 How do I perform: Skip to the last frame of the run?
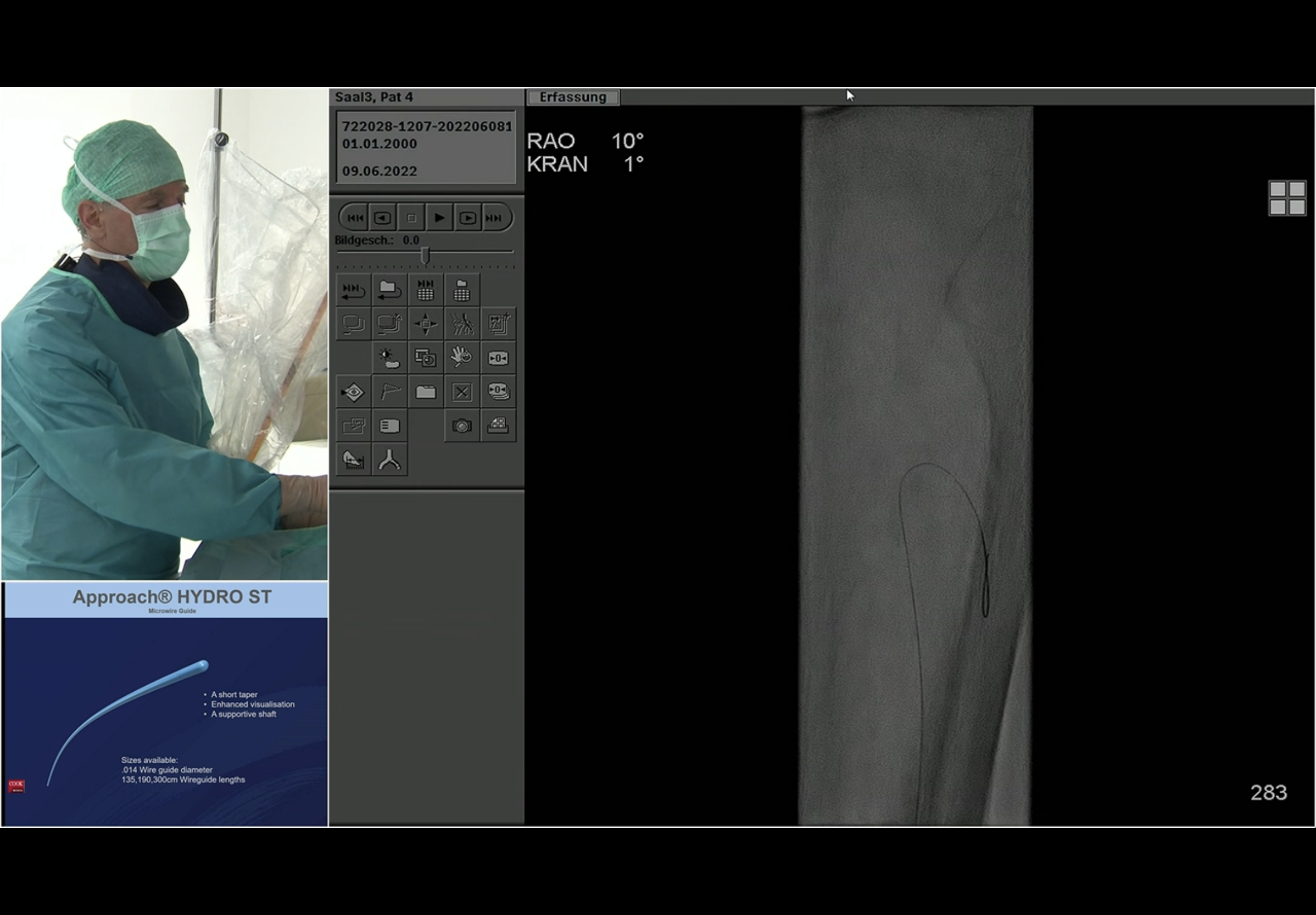494,218
